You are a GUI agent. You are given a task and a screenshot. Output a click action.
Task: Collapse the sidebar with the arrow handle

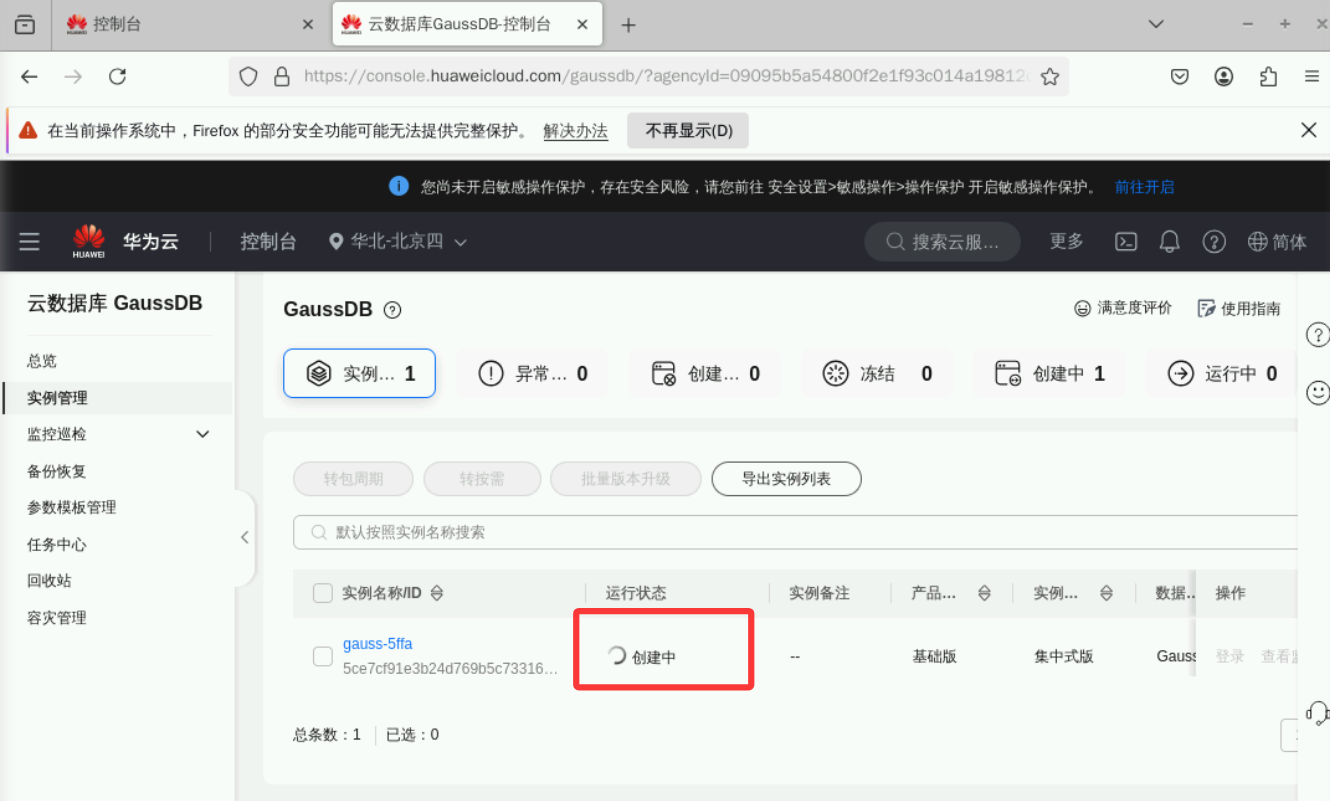(x=245, y=537)
